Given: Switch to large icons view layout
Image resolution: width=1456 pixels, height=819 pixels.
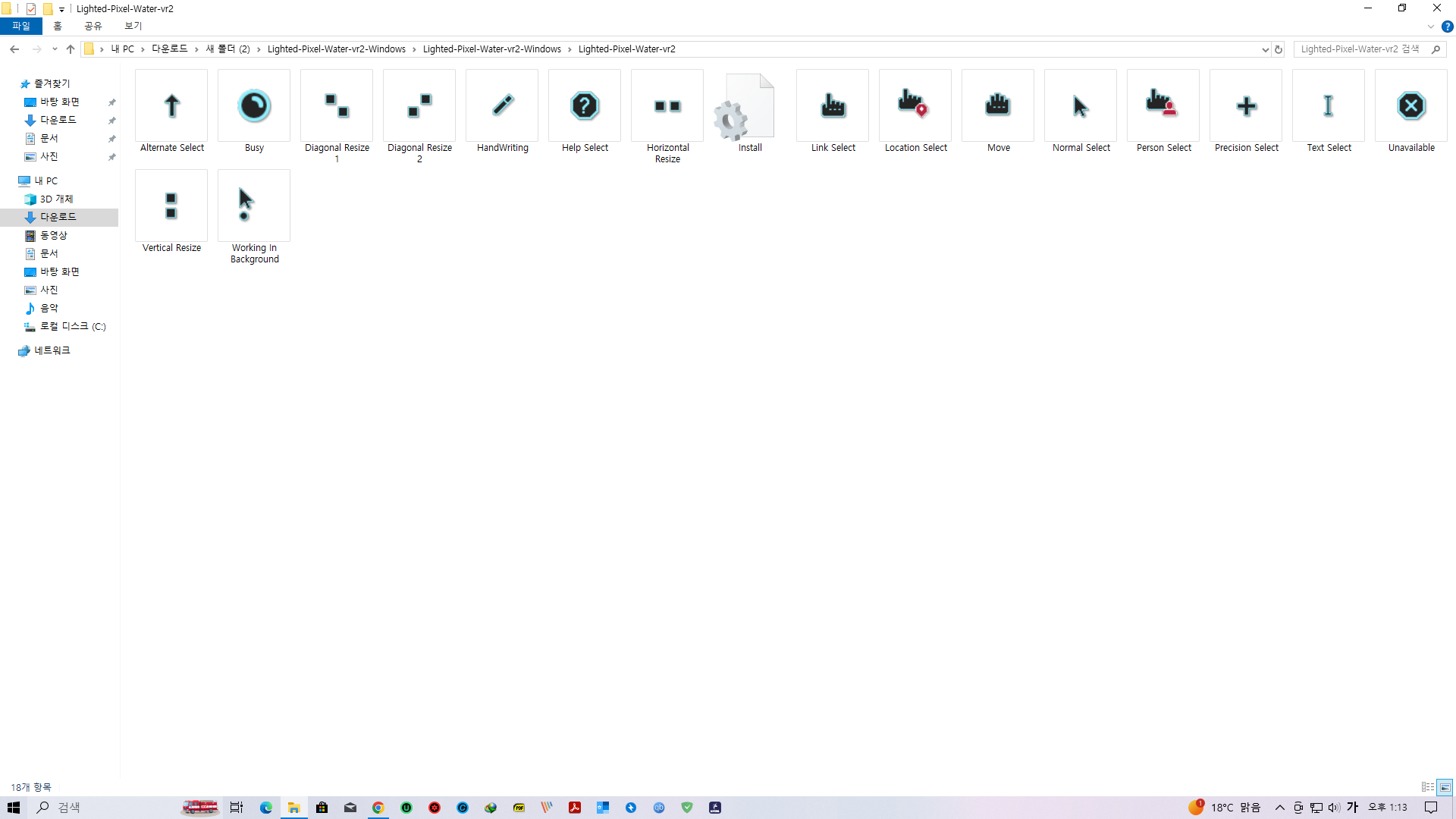Looking at the screenshot, I should [x=1445, y=787].
